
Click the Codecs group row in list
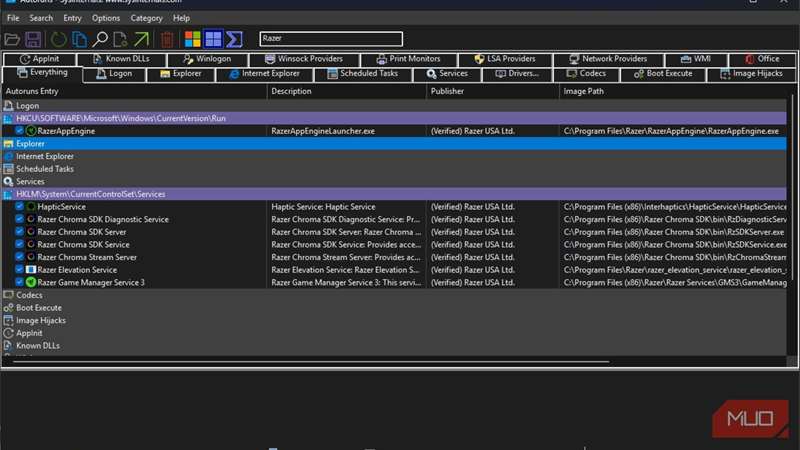(29, 295)
